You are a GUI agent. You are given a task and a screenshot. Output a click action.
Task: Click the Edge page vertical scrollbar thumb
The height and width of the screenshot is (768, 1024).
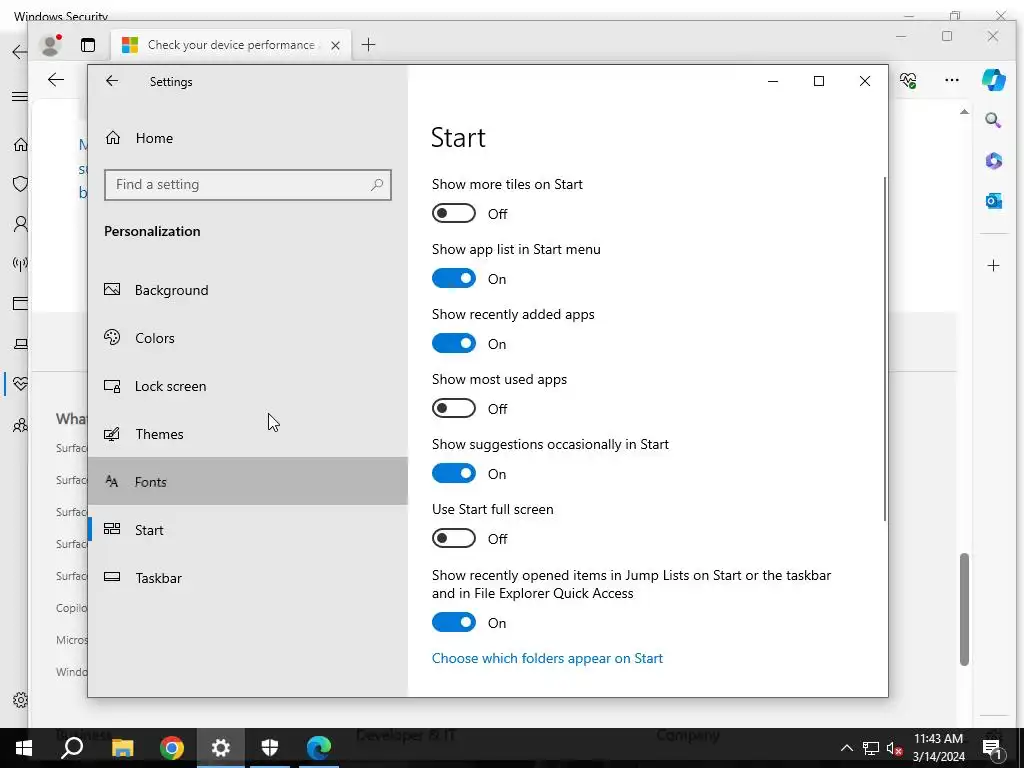point(964,609)
